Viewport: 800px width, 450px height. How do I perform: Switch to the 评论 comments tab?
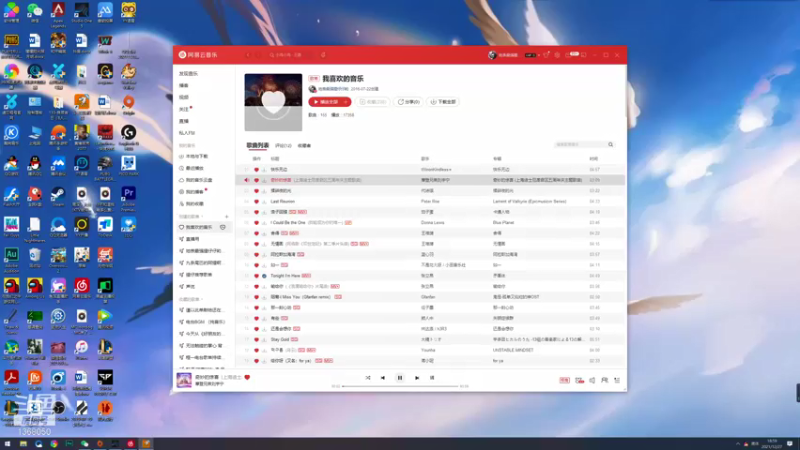283,146
